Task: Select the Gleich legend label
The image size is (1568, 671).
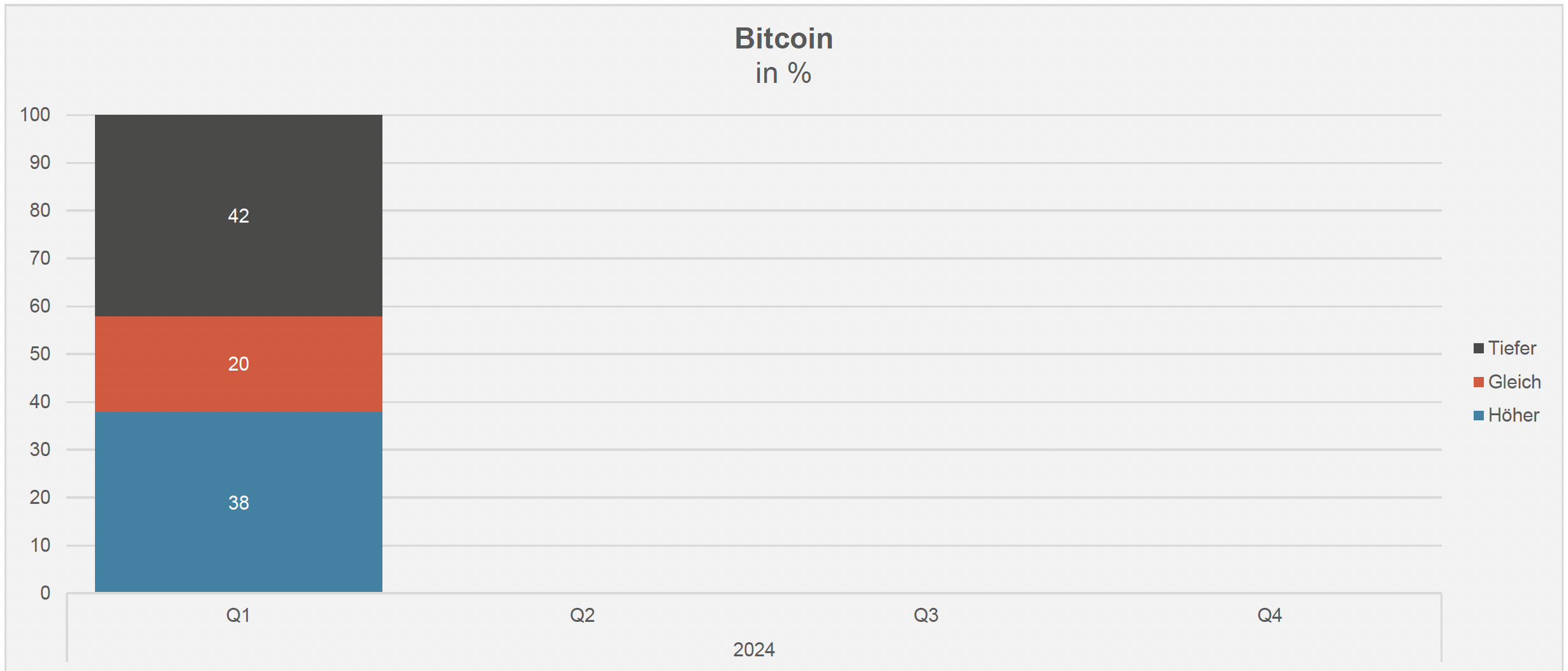Action: (x=1514, y=382)
